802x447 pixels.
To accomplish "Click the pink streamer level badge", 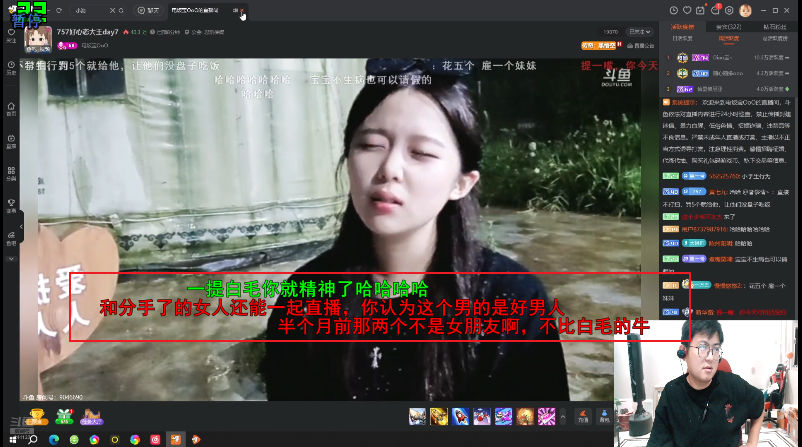I will 68,46.
